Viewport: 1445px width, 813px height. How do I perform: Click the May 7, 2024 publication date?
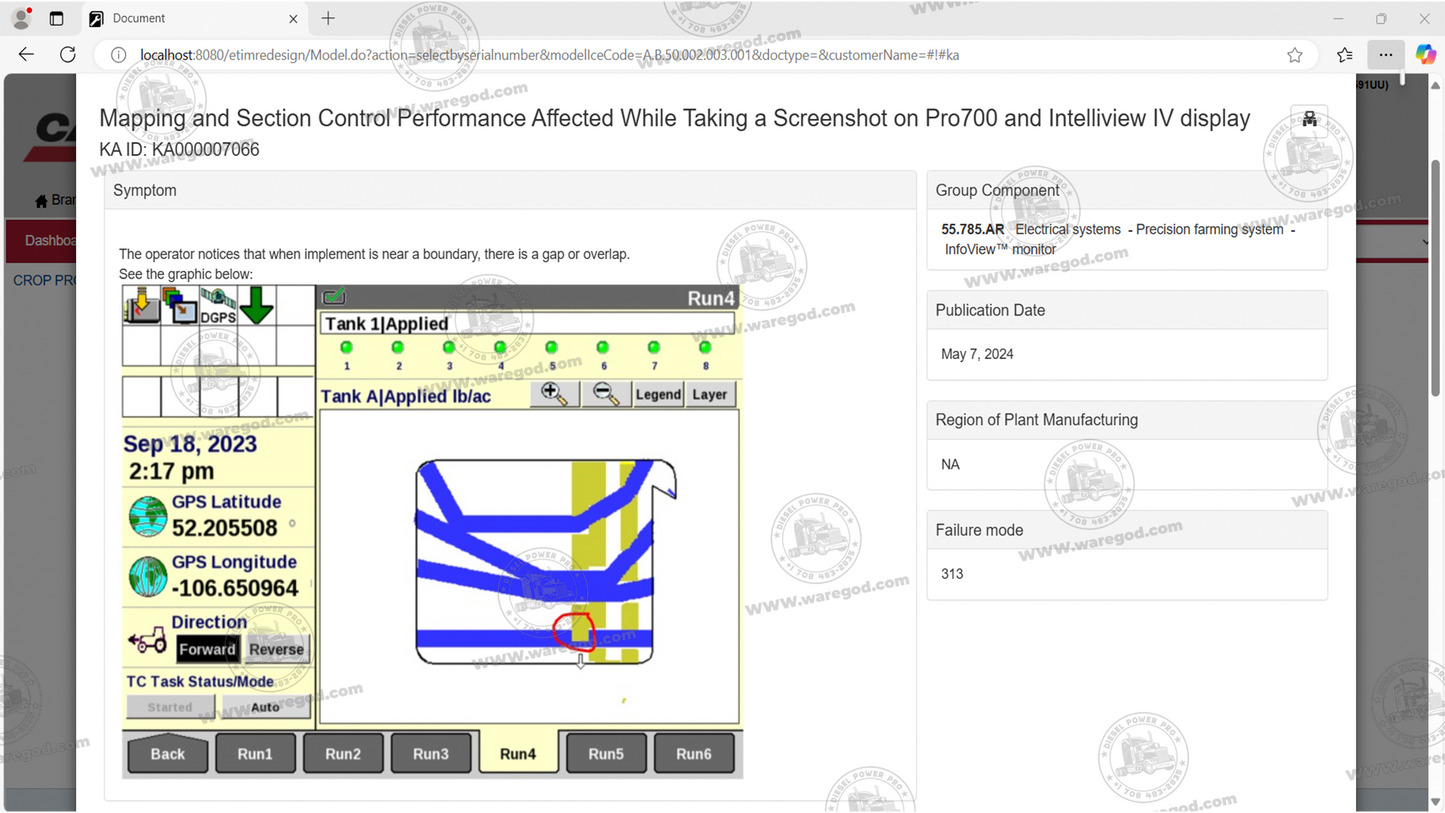(x=977, y=354)
